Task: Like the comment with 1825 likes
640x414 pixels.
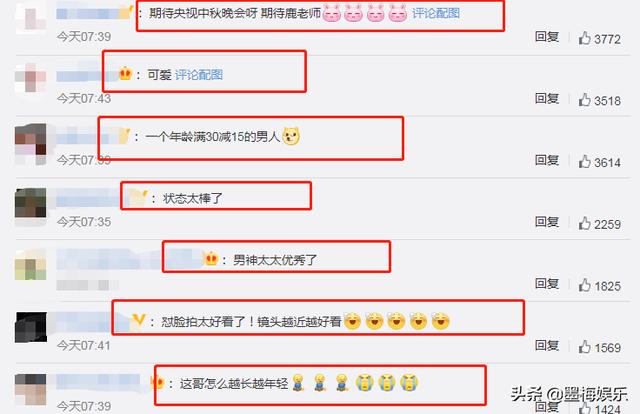Action: point(584,285)
